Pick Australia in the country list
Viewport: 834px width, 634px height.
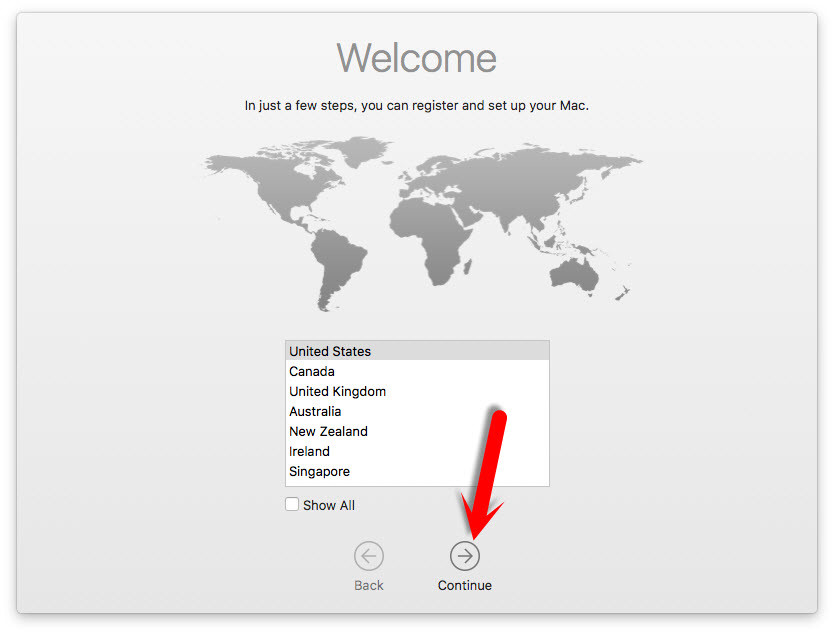[x=417, y=411]
